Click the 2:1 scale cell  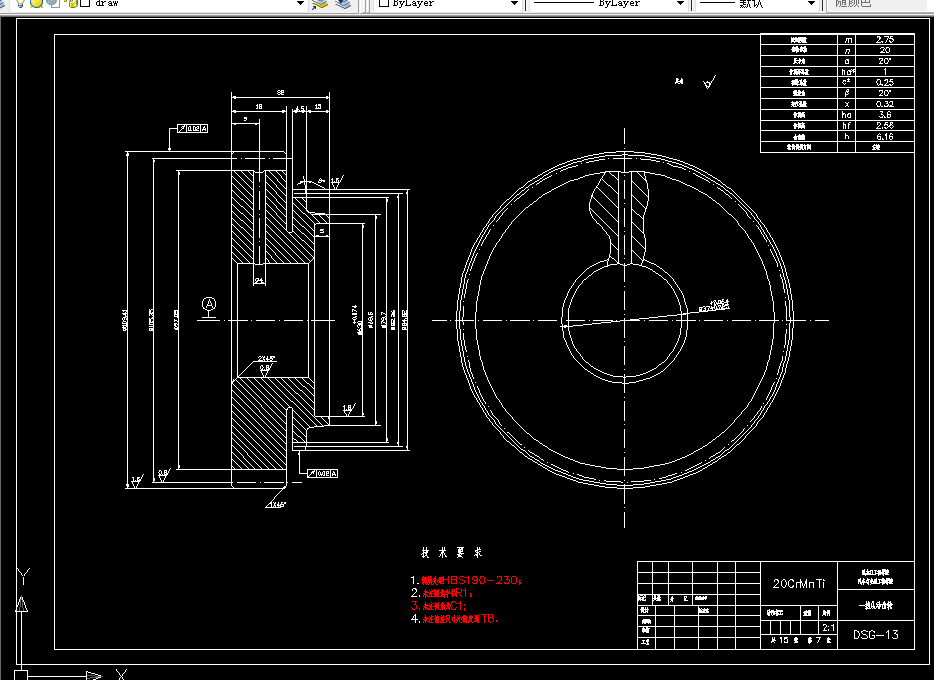[829, 628]
